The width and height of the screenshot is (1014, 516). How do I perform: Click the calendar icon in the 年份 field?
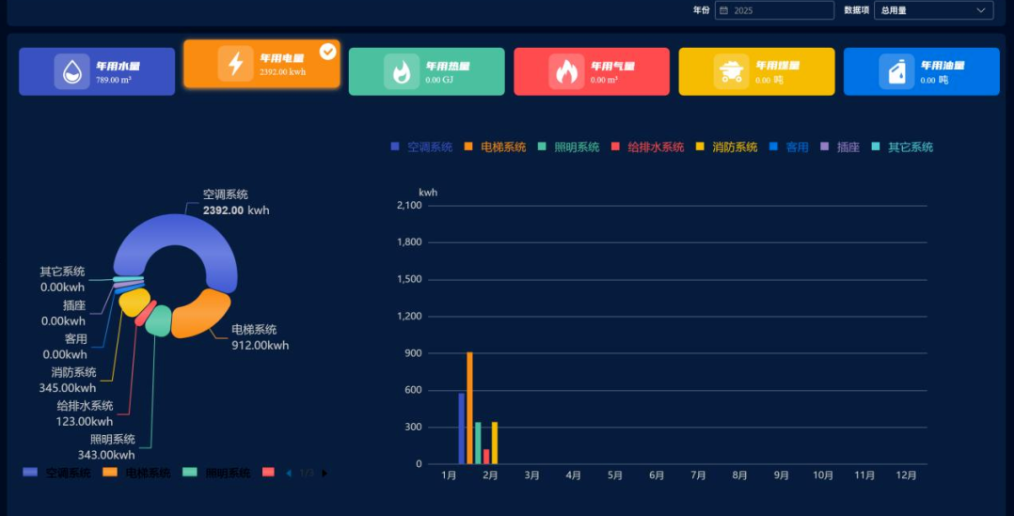[x=724, y=10]
